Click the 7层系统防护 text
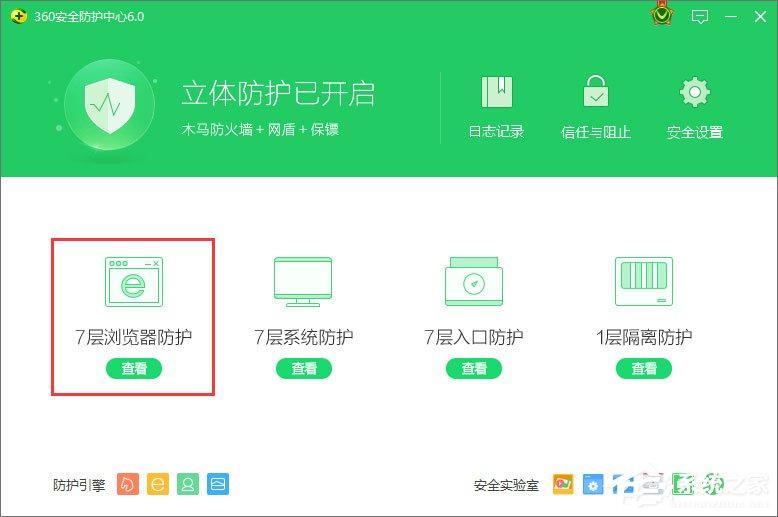 tap(304, 337)
